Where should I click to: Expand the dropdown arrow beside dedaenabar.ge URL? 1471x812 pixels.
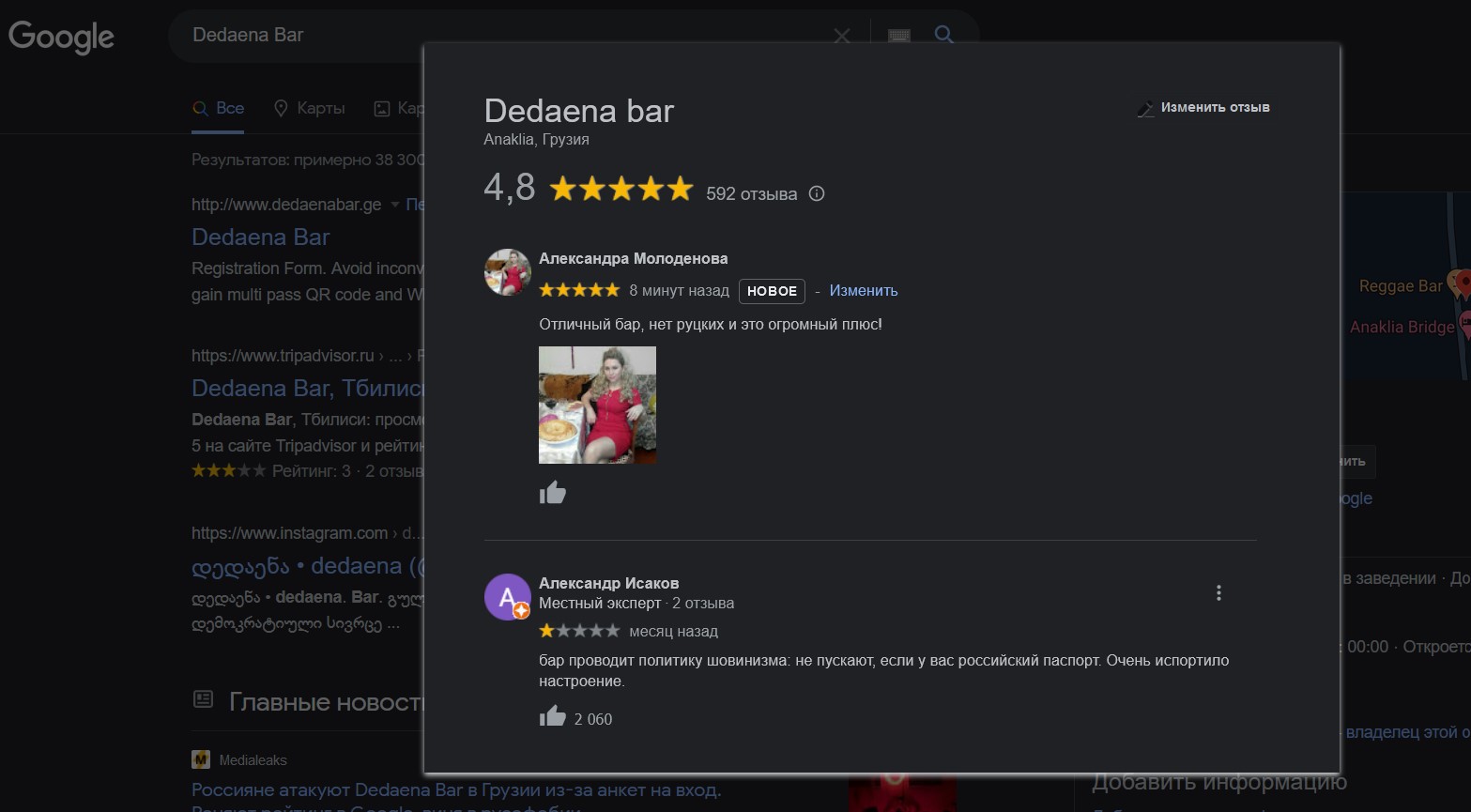click(x=394, y=205)
